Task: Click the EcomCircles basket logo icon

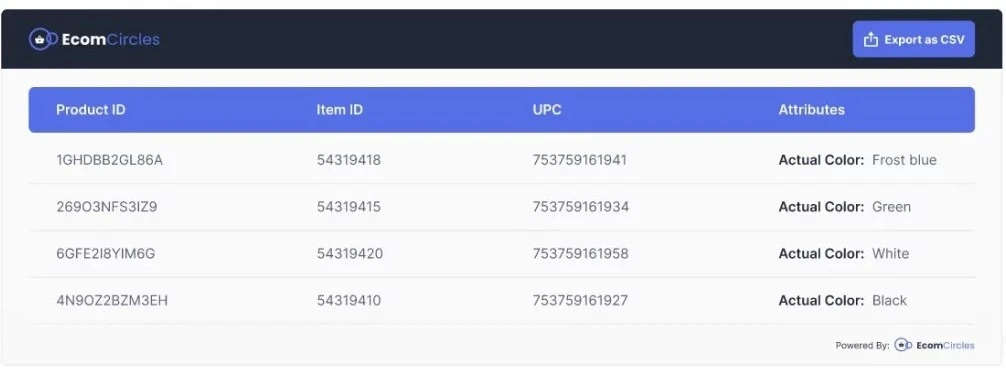Action: (x=43, y=40)
